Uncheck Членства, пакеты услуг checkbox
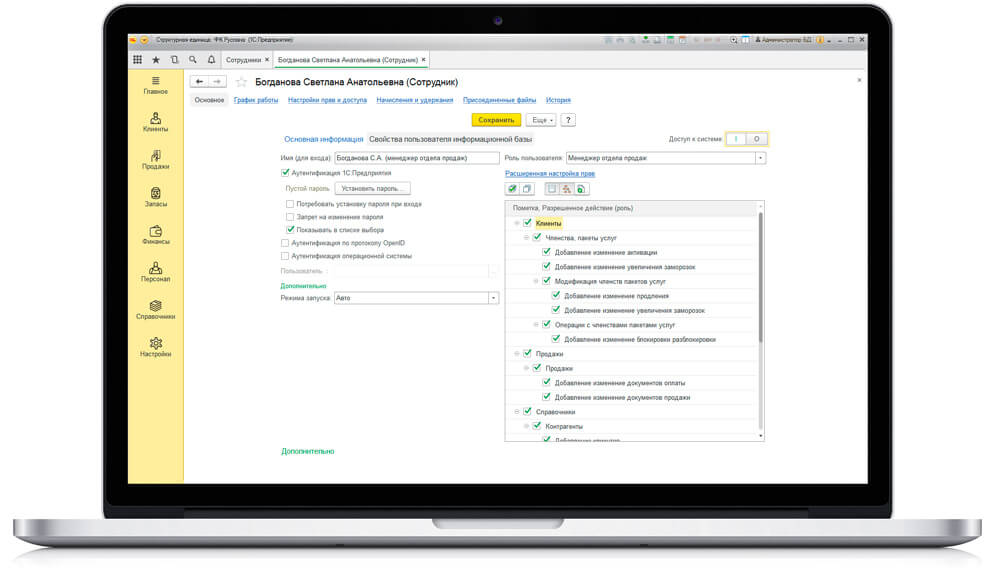The height and width of the screenshot is (575, 995). point(537,237)
